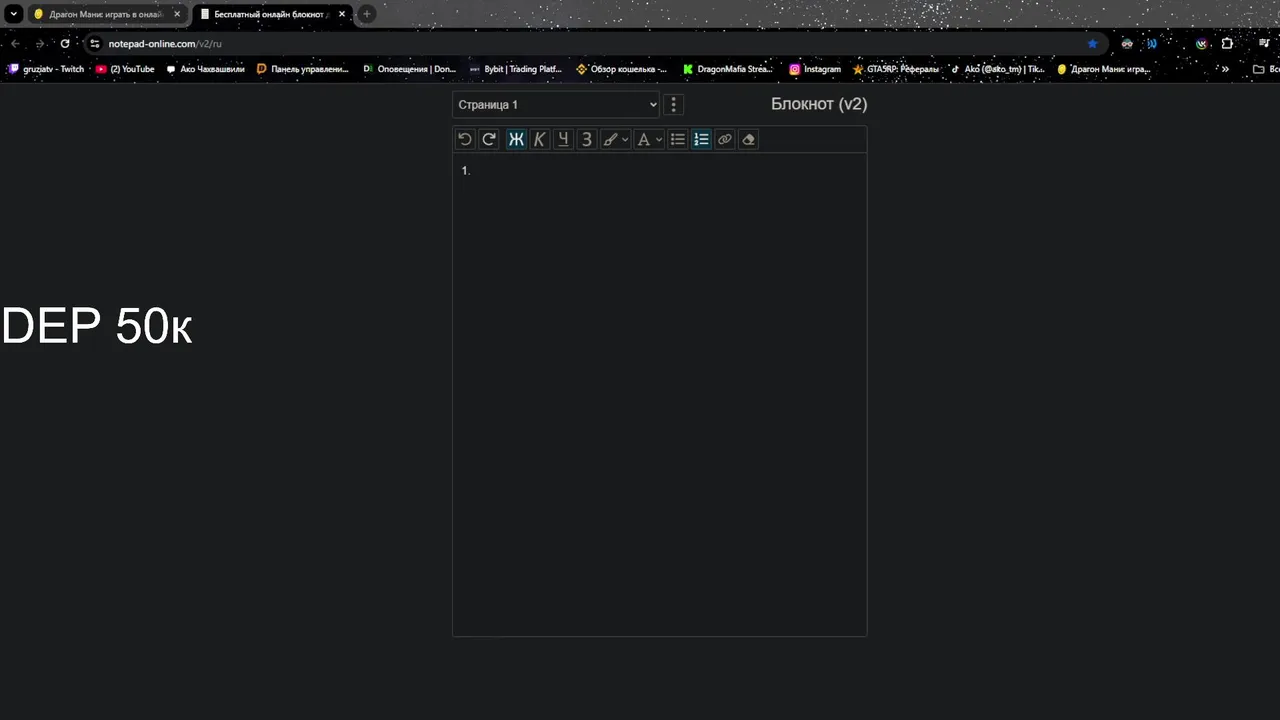The width and height of the screenshot is (1280, 720).
Task: Open the GTA5RP: Рефералы bookmark
Action: pyautogui.click(x=896, y=69)
